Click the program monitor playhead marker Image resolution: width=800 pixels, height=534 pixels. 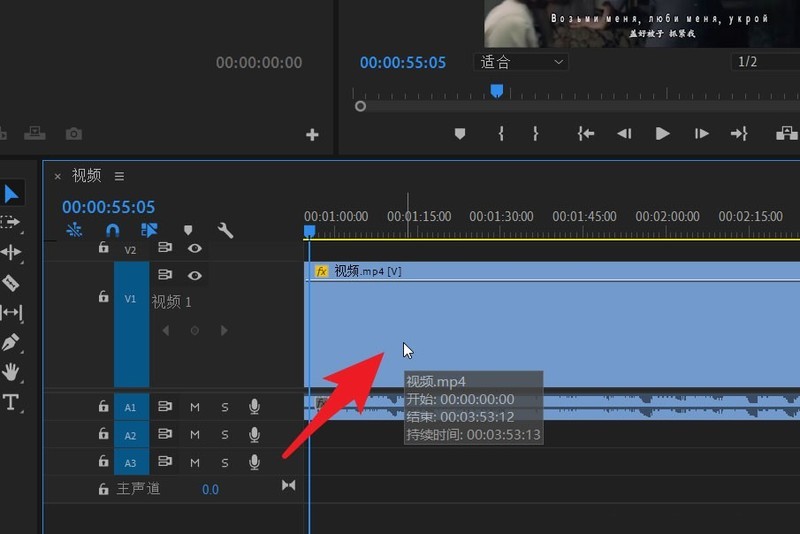tap(496, 91)
